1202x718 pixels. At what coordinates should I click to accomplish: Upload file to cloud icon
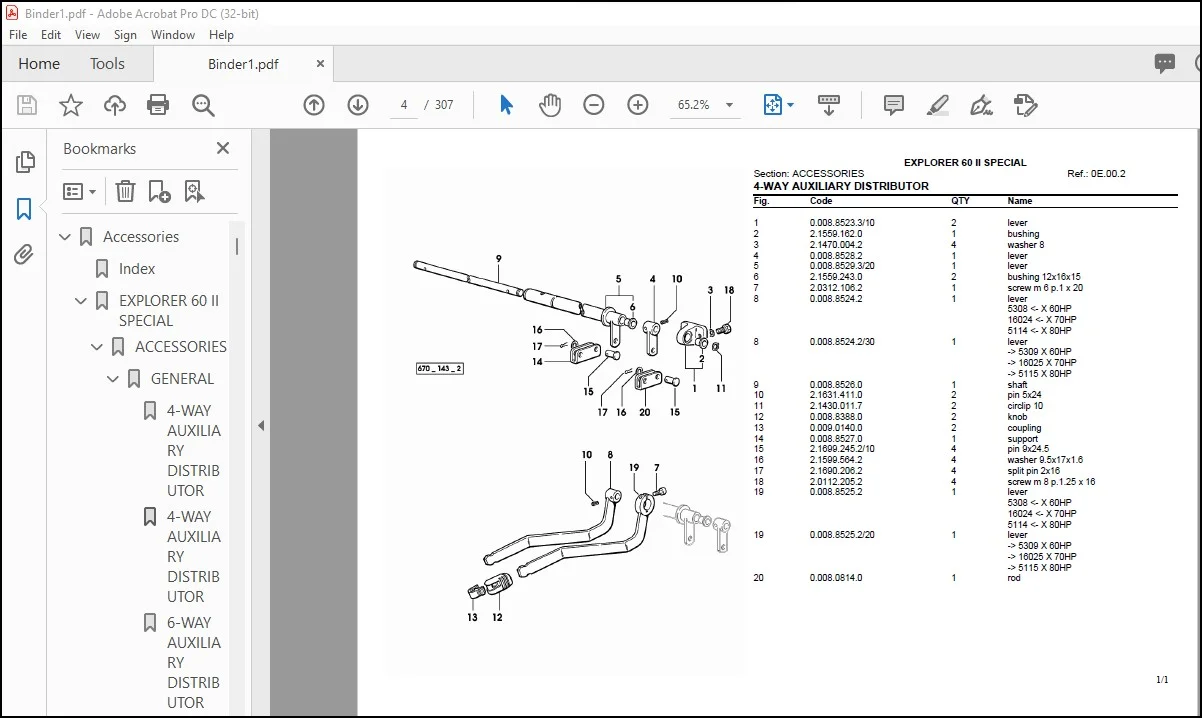[x=115, y=105]
